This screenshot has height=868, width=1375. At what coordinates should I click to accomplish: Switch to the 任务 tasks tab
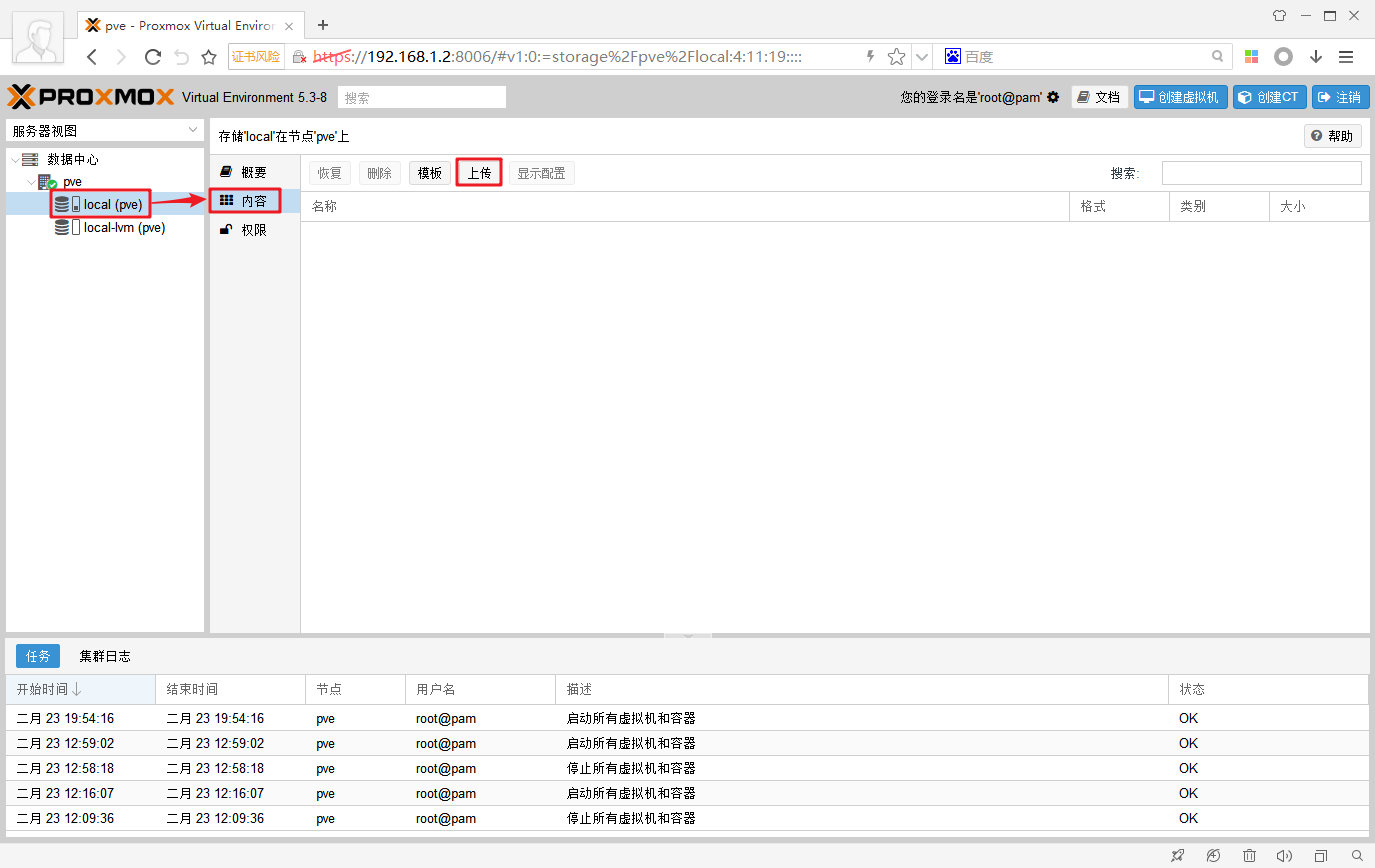coord(38,656)
